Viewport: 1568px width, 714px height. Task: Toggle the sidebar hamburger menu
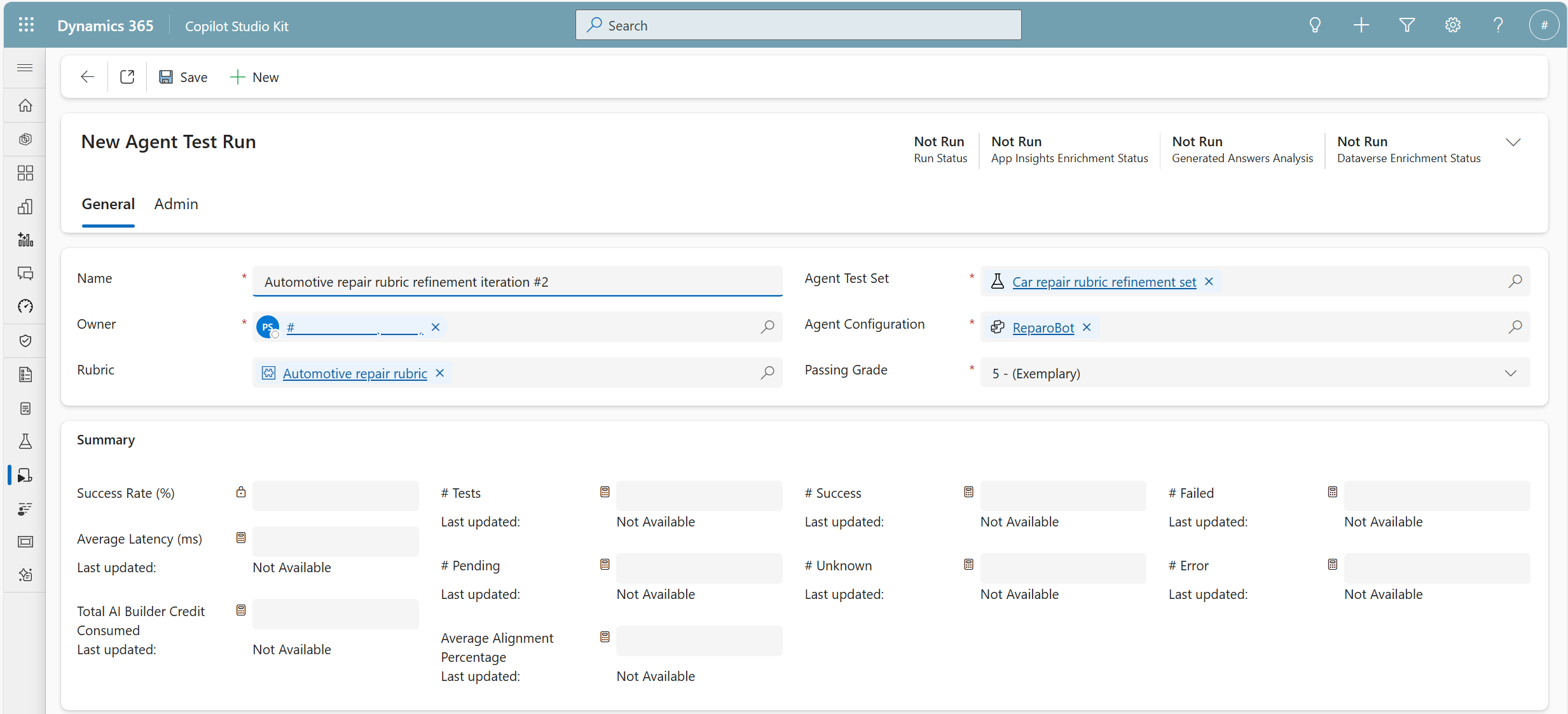(x=25, y=68)
